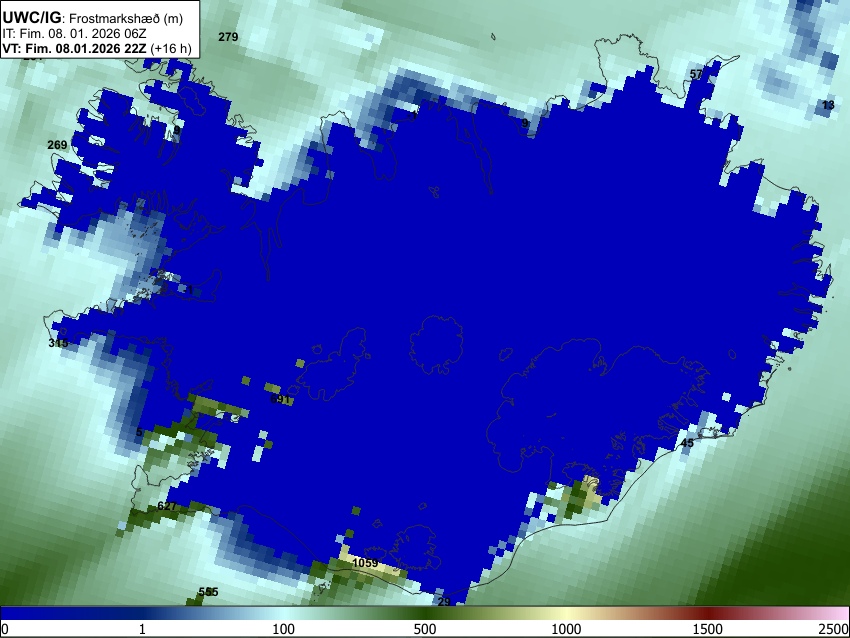
Task: Pick the dark red color bar section above 1500
Action: (x=707, y=613)
